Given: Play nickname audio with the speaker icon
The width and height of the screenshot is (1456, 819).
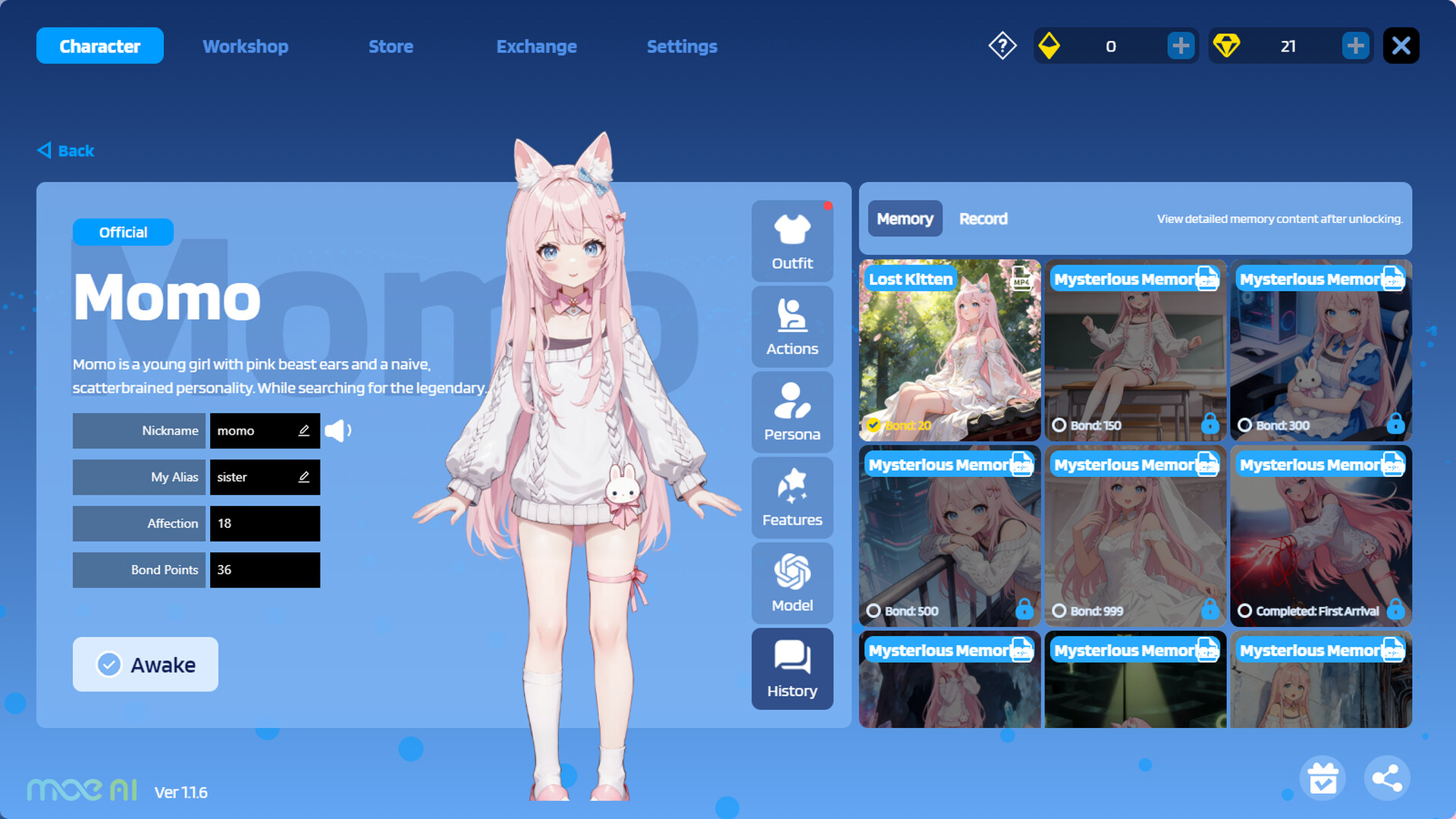Looking at the screenshot, I should pyautogui.click(x=338, y=430).
